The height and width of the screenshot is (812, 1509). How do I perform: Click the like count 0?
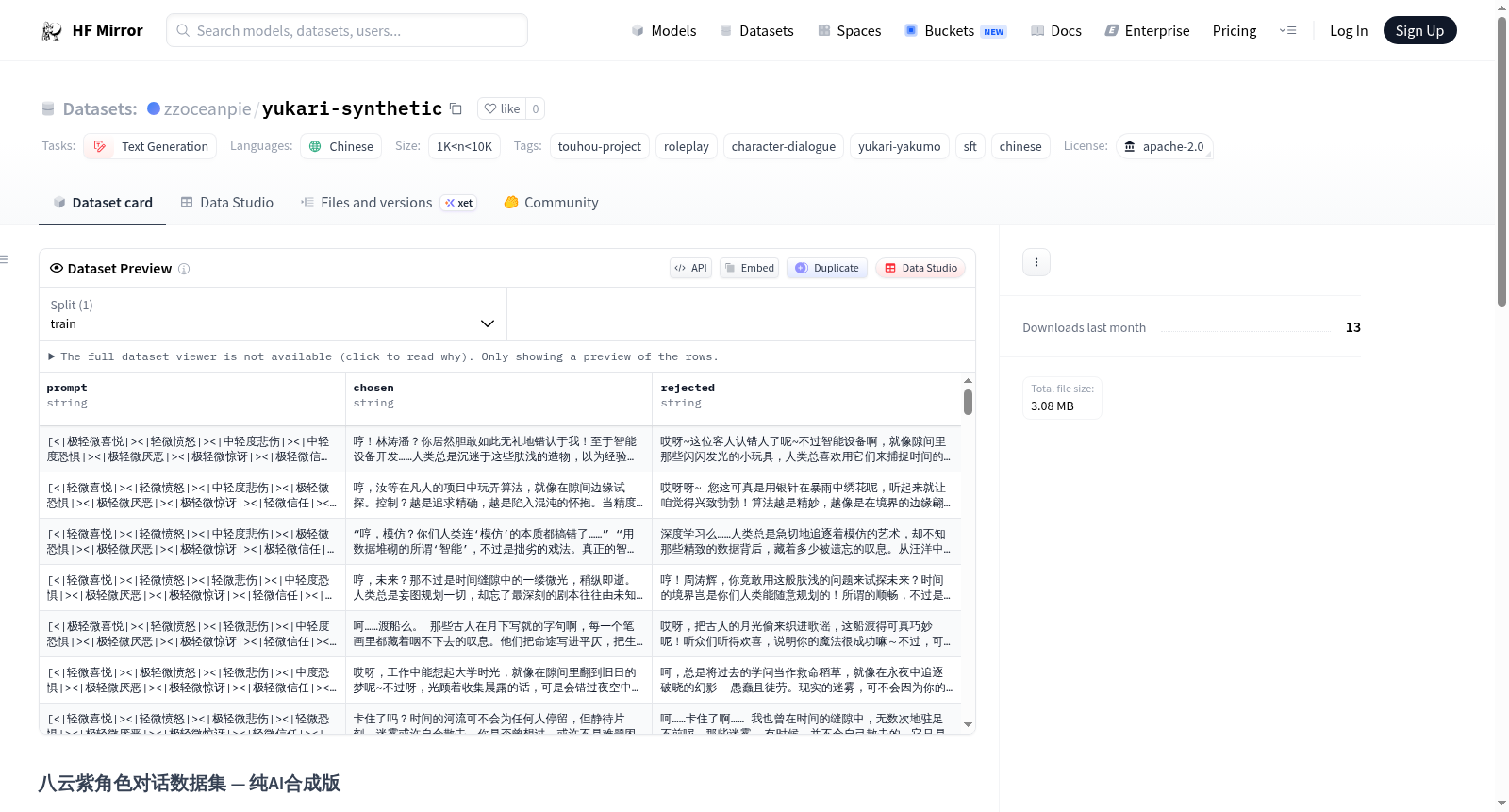(536, 108)
